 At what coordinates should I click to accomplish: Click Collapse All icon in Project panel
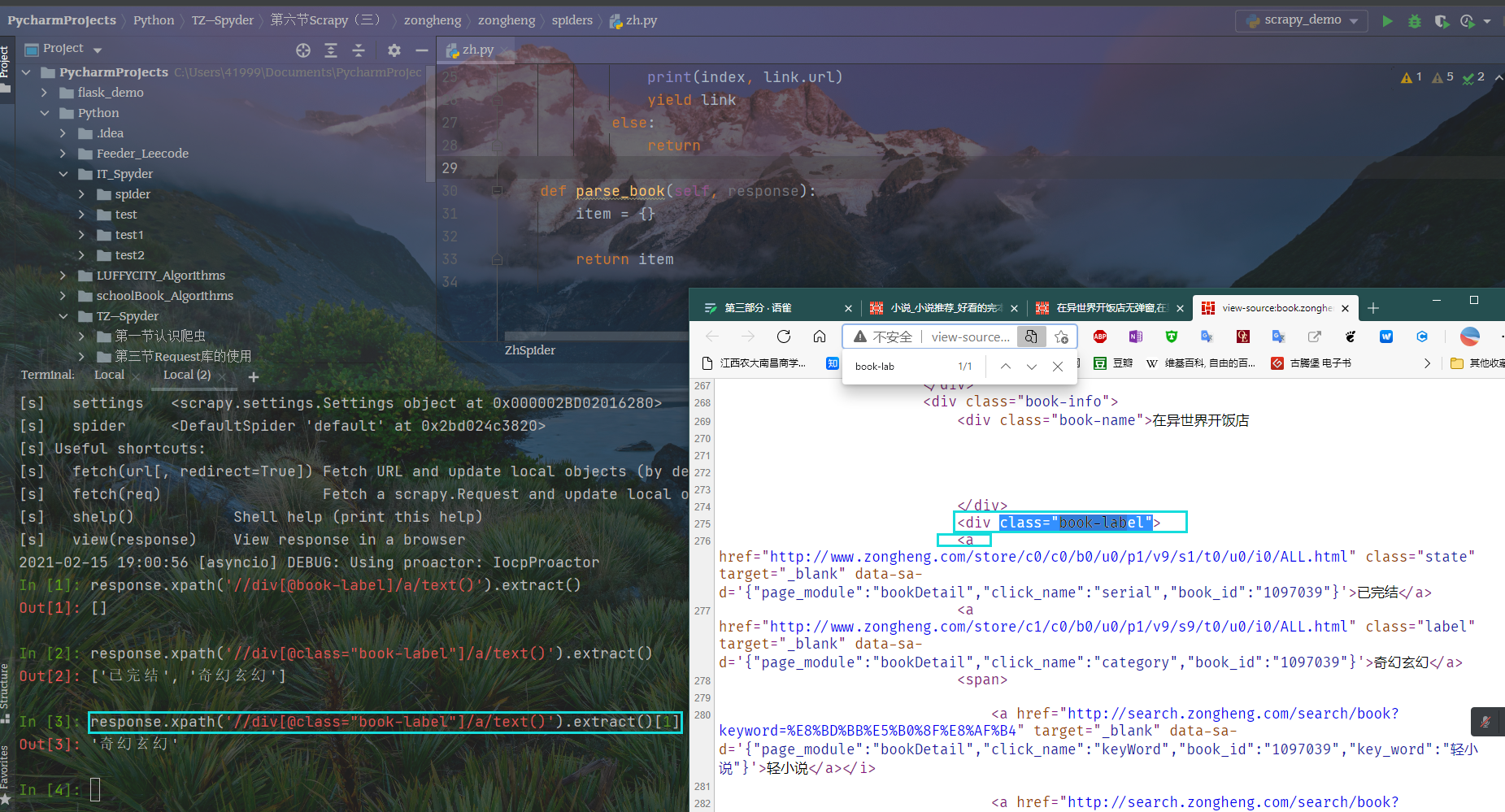(359, 50)
